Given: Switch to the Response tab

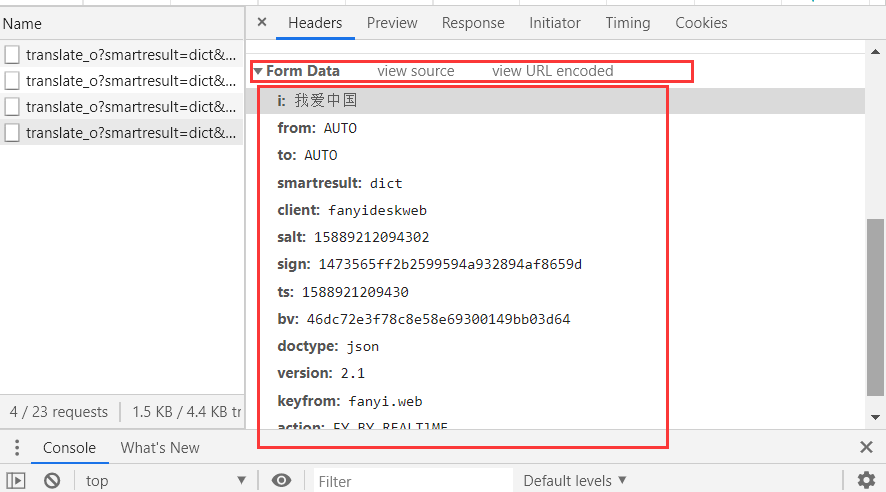Looking at the screenshot, I should click(x=473, y=23).
